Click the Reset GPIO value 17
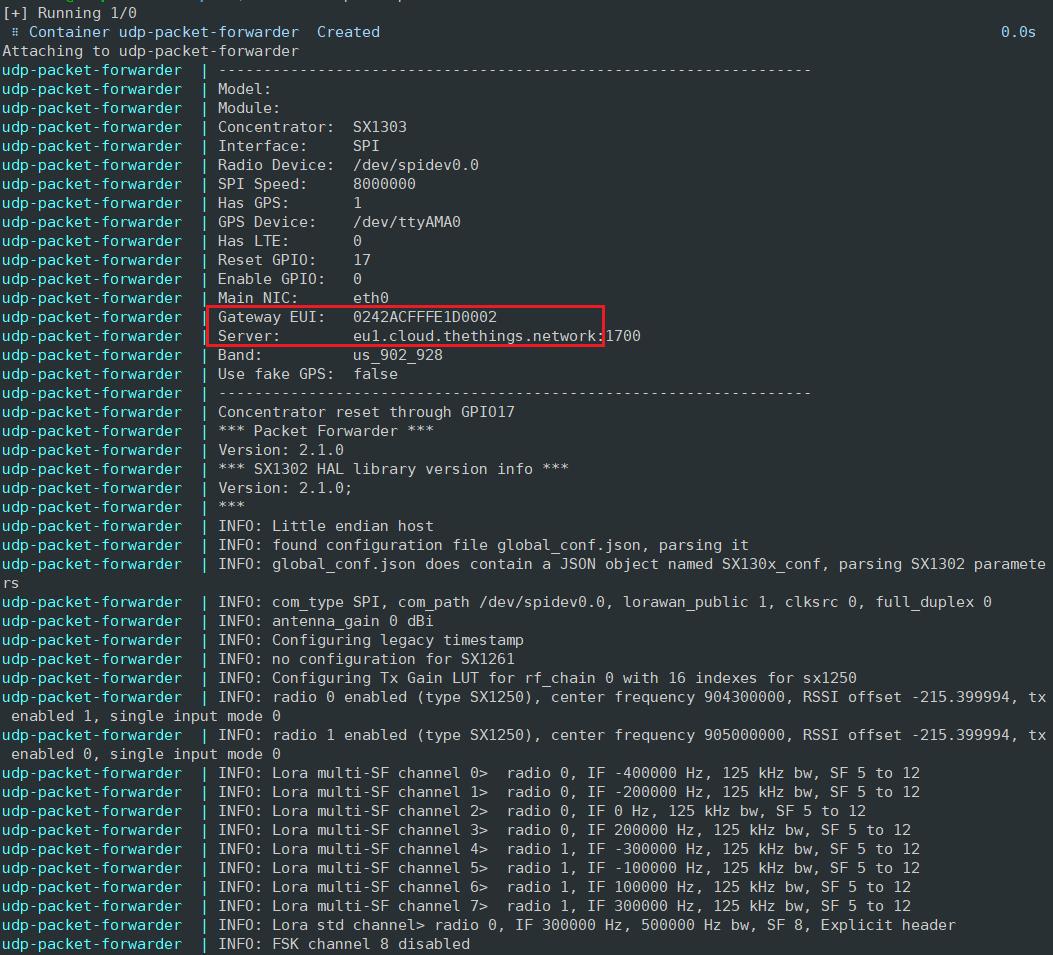 tap(362, 260)
